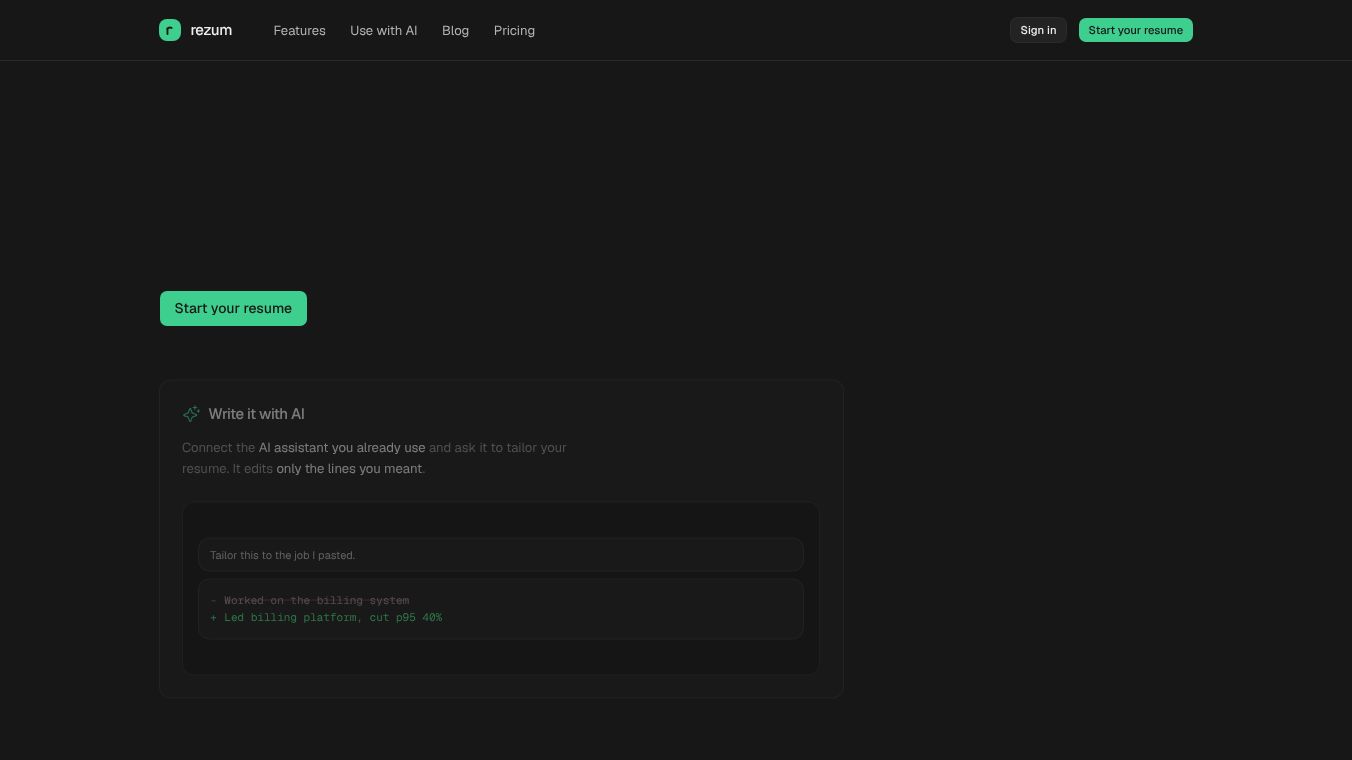Viewport: 1352px width, 760px height.
Task: Click the minus sign of the removed diff line
Action: [x=213, y=601]
